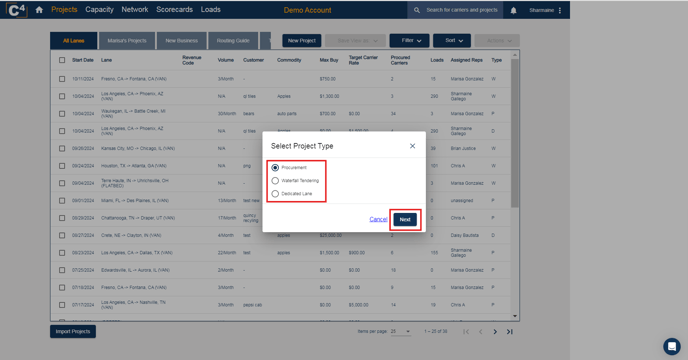
Task: Close the Select Project Type dialog
Action: [x=412, y=146]
